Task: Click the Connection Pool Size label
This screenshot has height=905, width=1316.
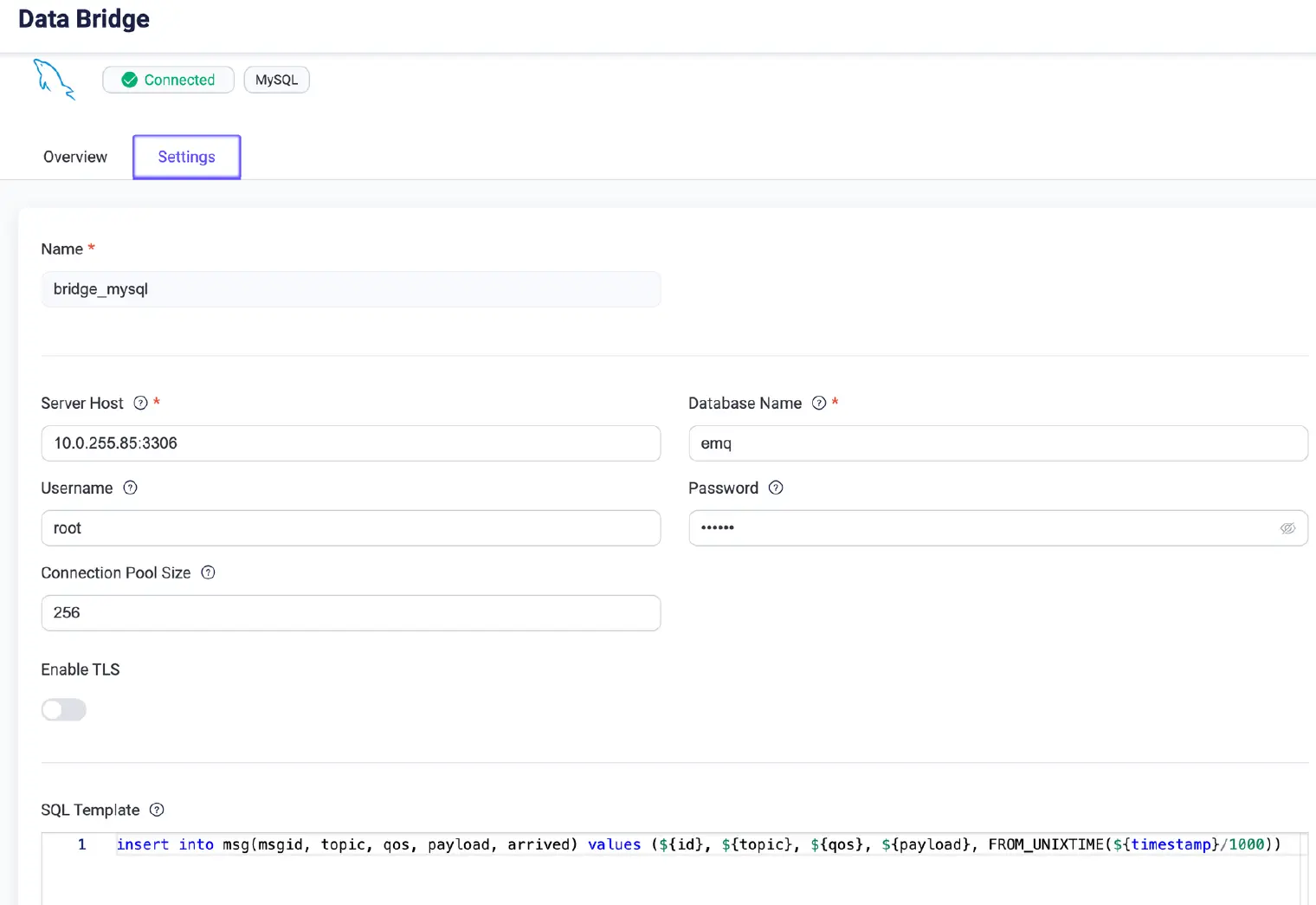Action: pos(116,572)
